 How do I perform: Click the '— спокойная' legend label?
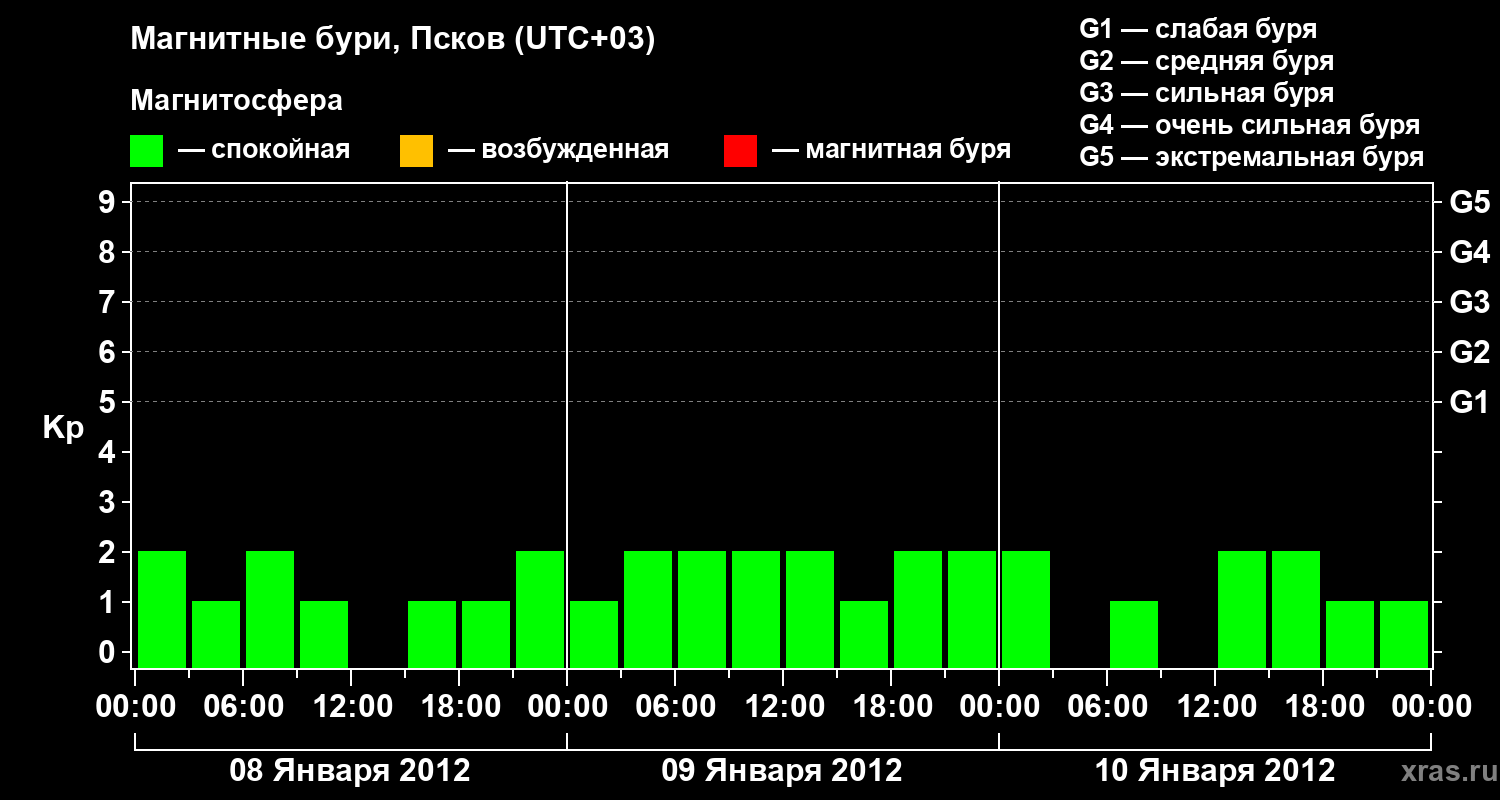tap(264, 151)
